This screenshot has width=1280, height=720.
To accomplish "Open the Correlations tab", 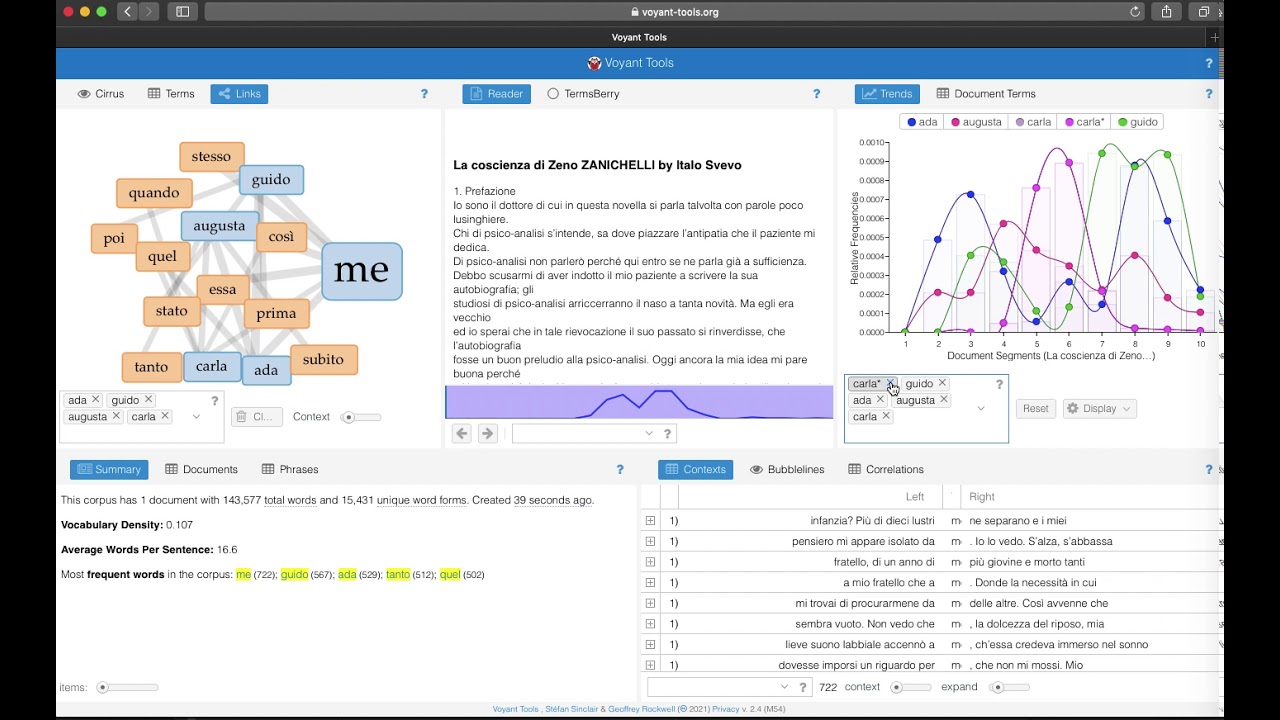I will click(886, 469).
